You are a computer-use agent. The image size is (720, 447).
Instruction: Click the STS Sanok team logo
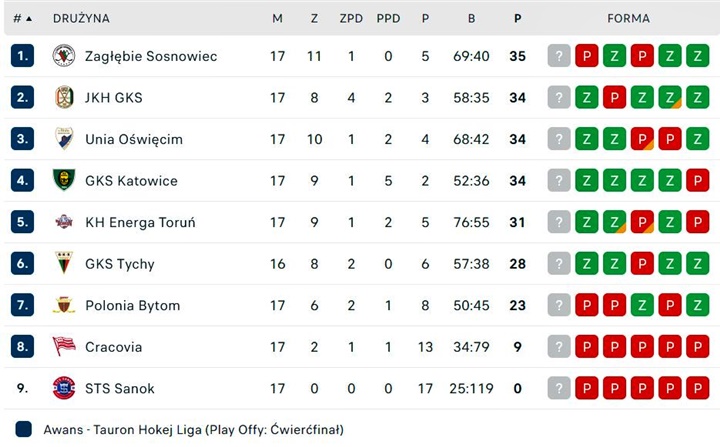[x=64, y=388]
